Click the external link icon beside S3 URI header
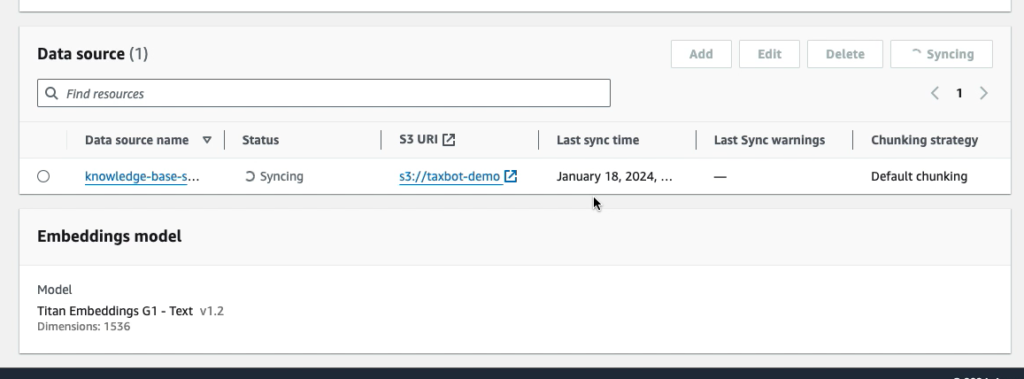Image resolution: width=1024 pixels, height=379 pixels. [x=449, y=140]
